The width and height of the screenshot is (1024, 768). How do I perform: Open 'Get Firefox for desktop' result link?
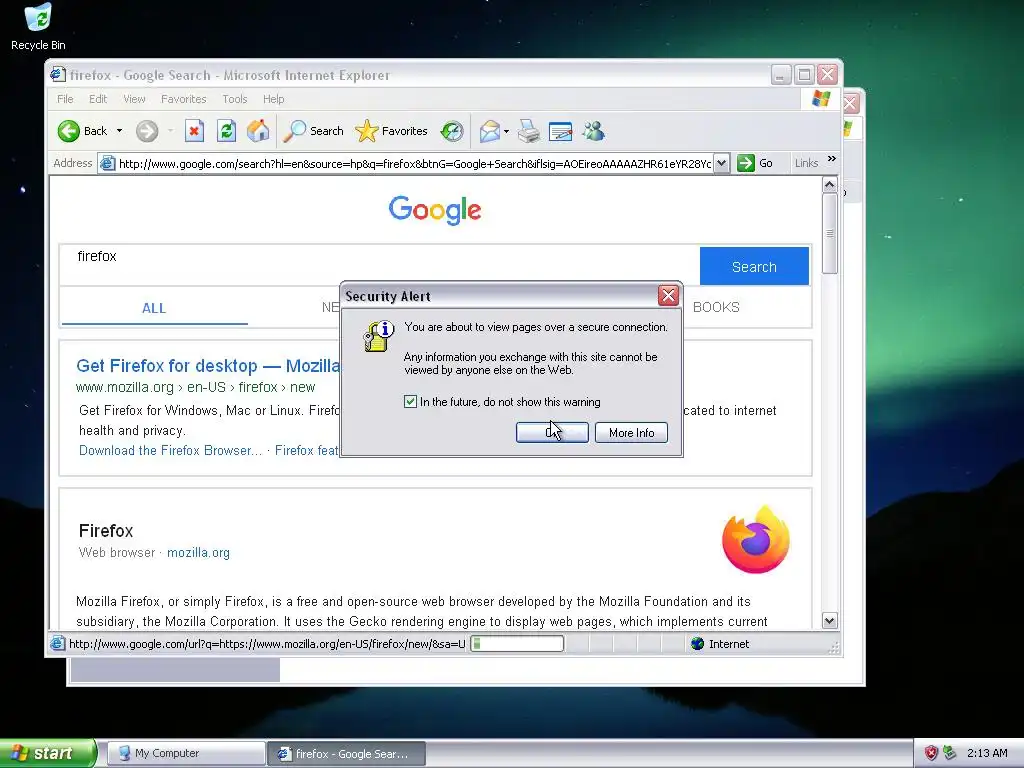tap(208, 366)
